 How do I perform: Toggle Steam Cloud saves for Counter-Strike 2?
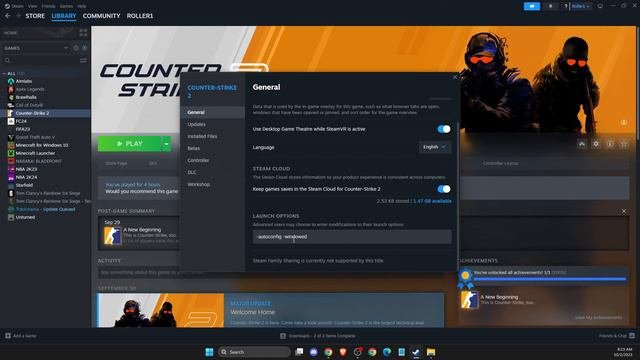click(444, 189)
